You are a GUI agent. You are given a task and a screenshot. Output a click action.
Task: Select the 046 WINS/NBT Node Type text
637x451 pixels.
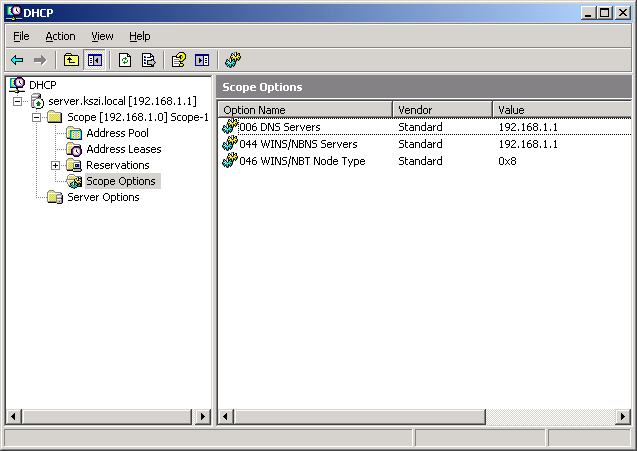tap(302, 161)
